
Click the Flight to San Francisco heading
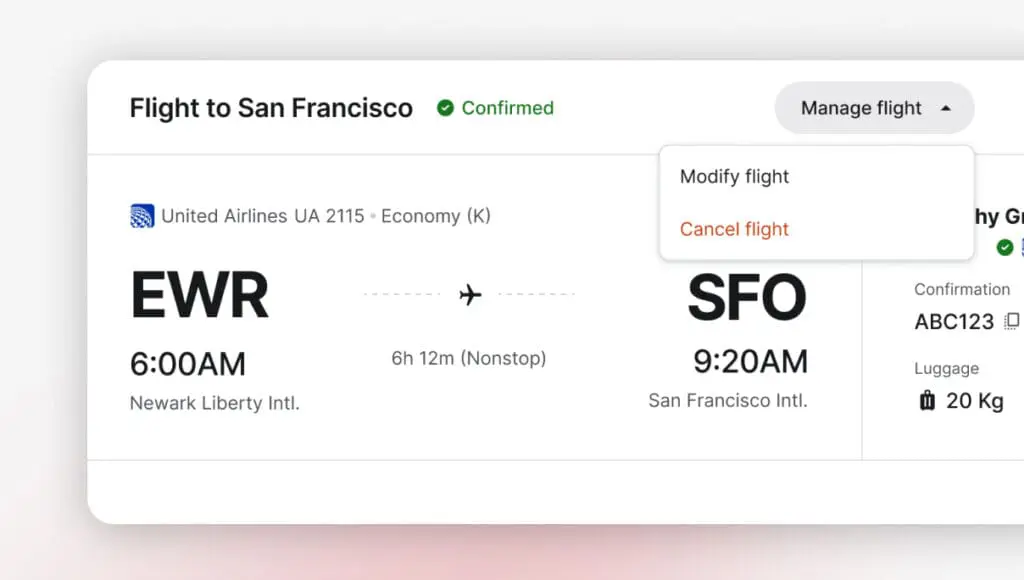coord(271,108)
